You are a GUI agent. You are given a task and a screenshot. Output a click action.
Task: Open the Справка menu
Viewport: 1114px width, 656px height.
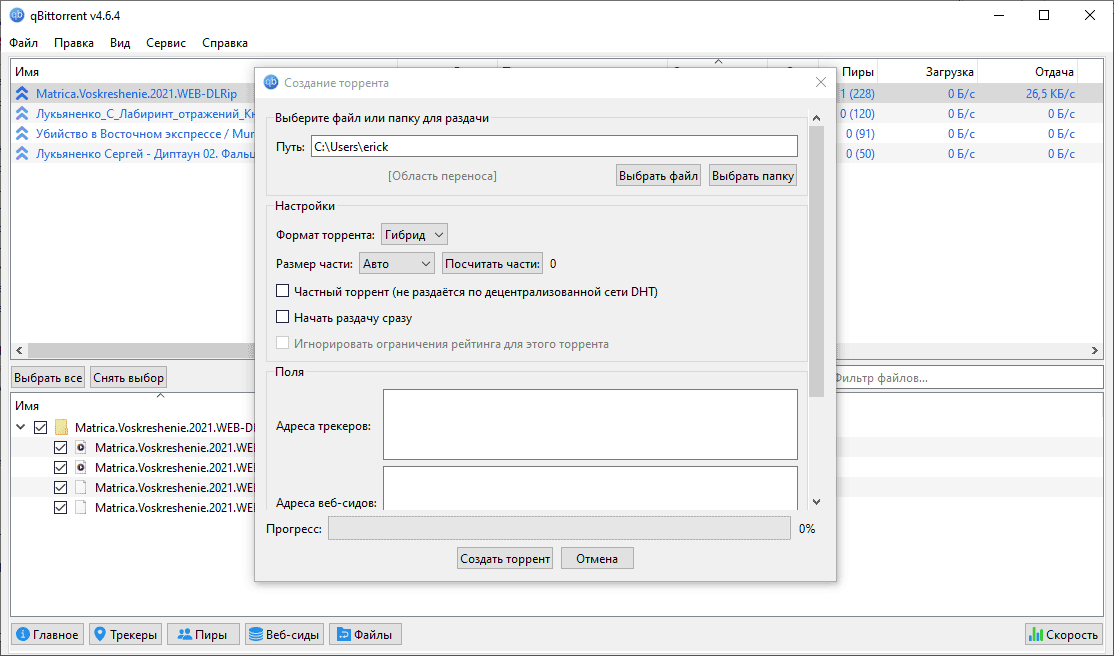pyautogui.click(x=225, y=43)
